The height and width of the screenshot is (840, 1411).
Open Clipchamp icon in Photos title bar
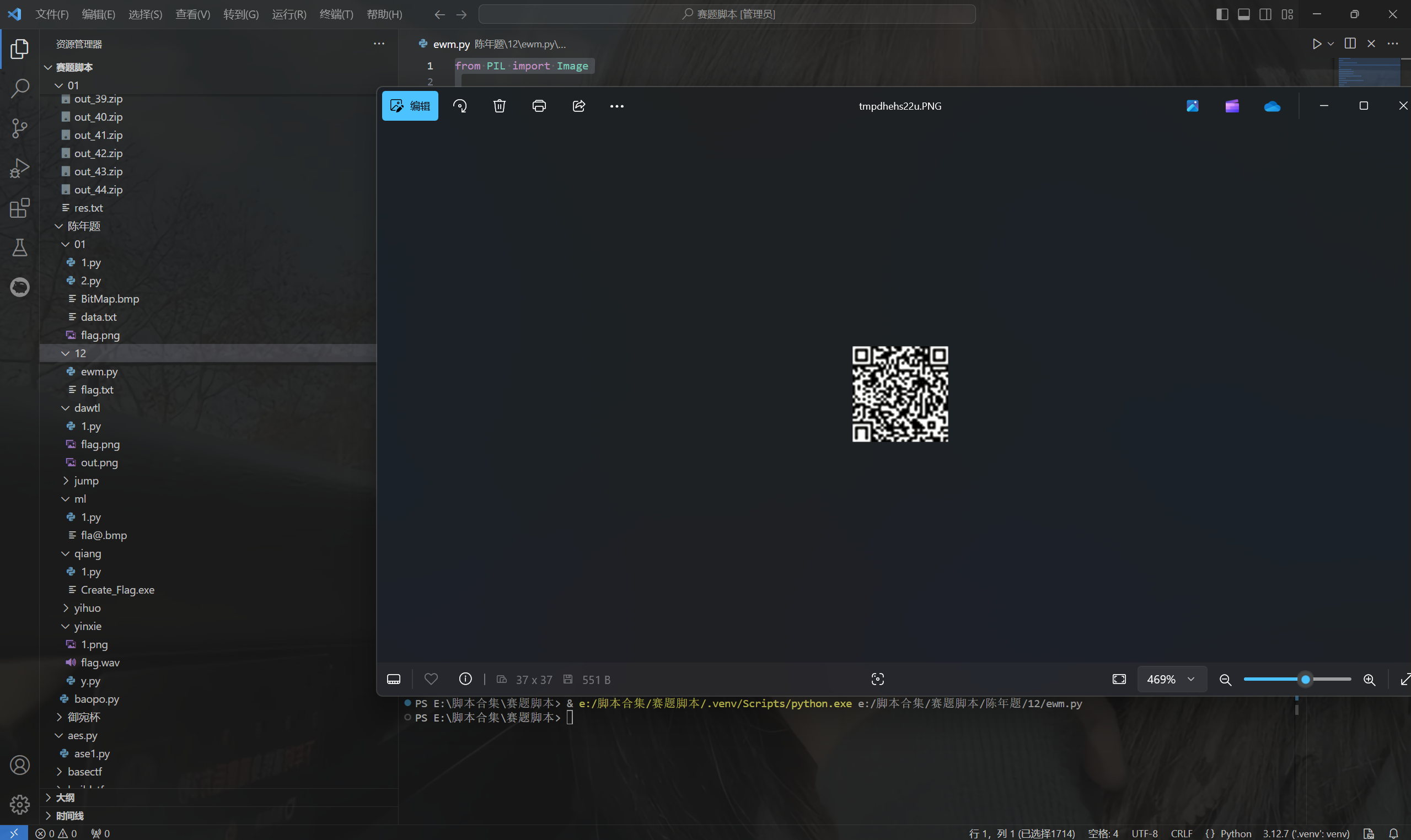[x=1232, y=106]
